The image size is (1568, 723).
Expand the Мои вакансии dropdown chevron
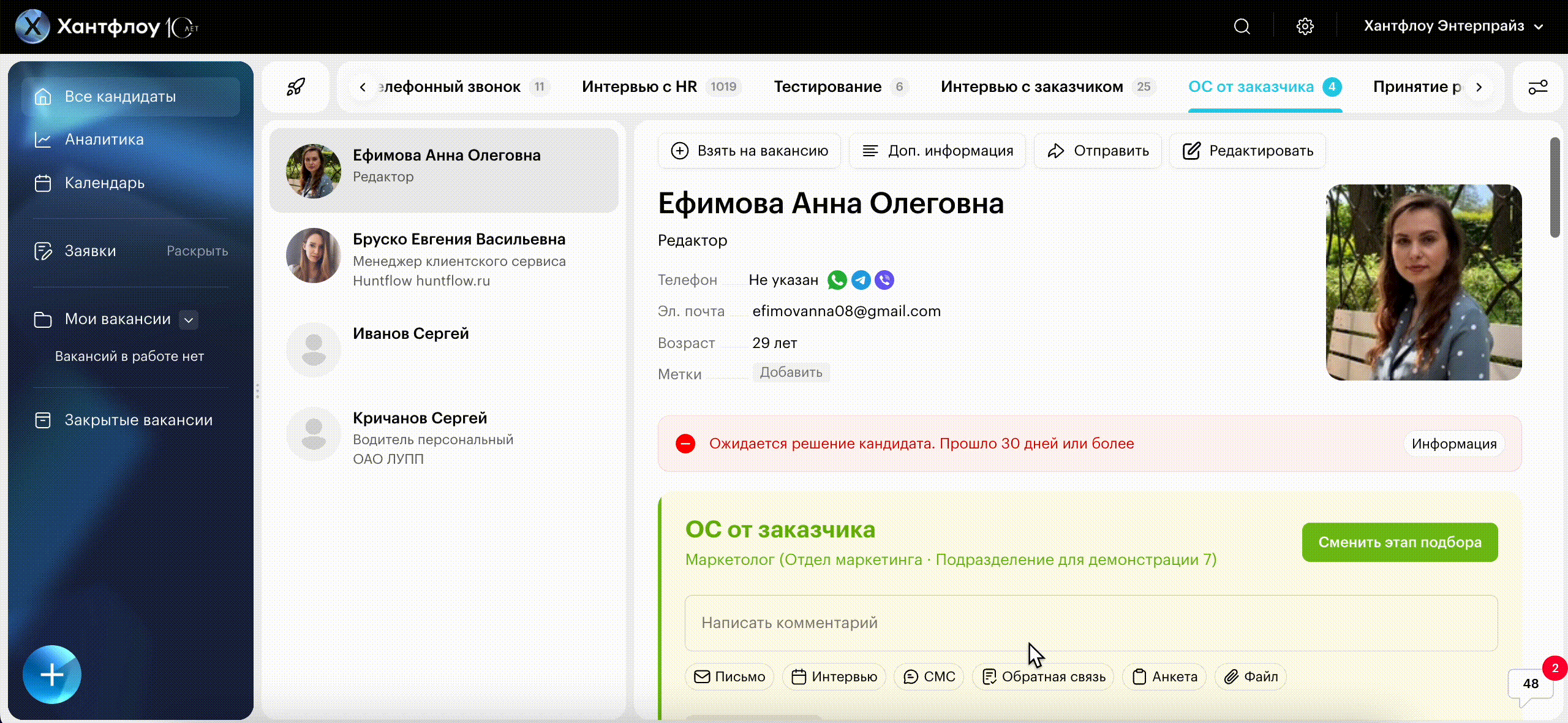point(189,319)
